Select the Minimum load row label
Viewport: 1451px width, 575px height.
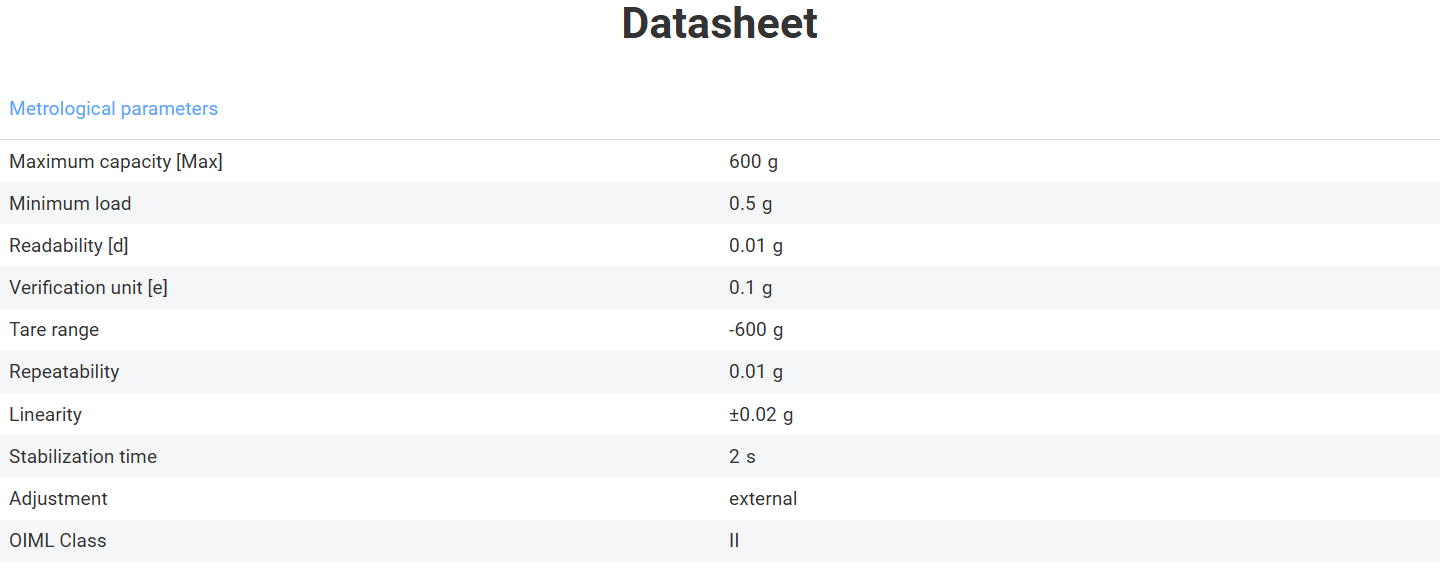point(70,204)
